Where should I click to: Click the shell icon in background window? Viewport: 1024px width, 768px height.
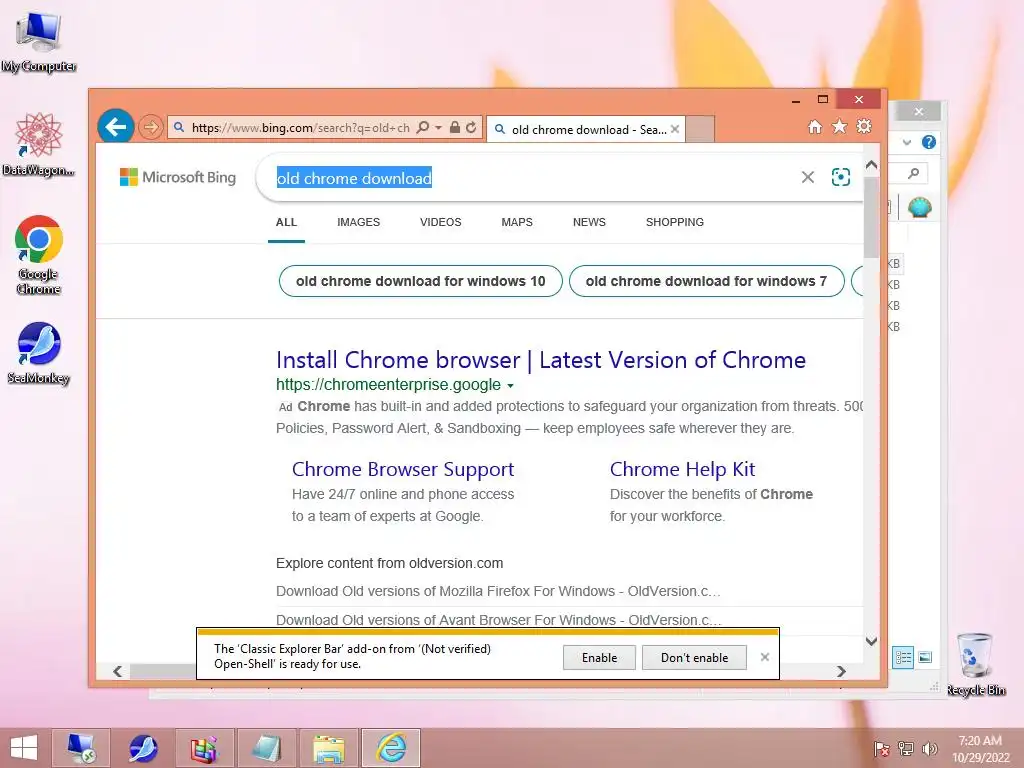919,208
